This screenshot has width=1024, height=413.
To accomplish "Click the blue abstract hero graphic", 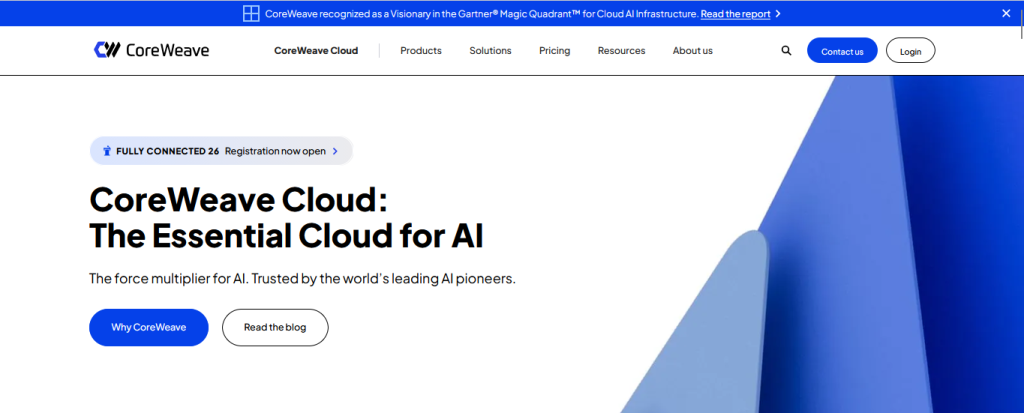I will point(822,244).
